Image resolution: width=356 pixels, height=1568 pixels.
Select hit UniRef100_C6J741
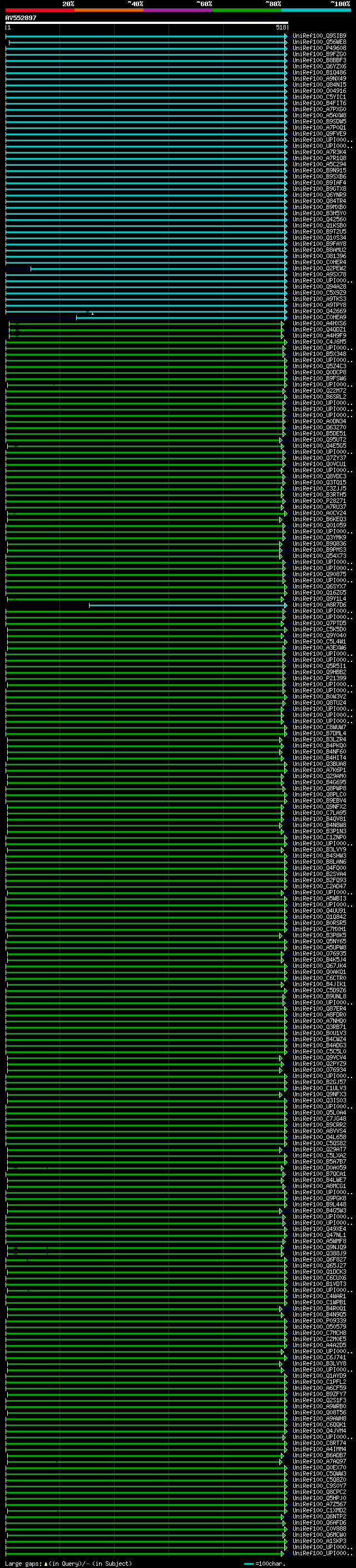tap(319, 1357)
